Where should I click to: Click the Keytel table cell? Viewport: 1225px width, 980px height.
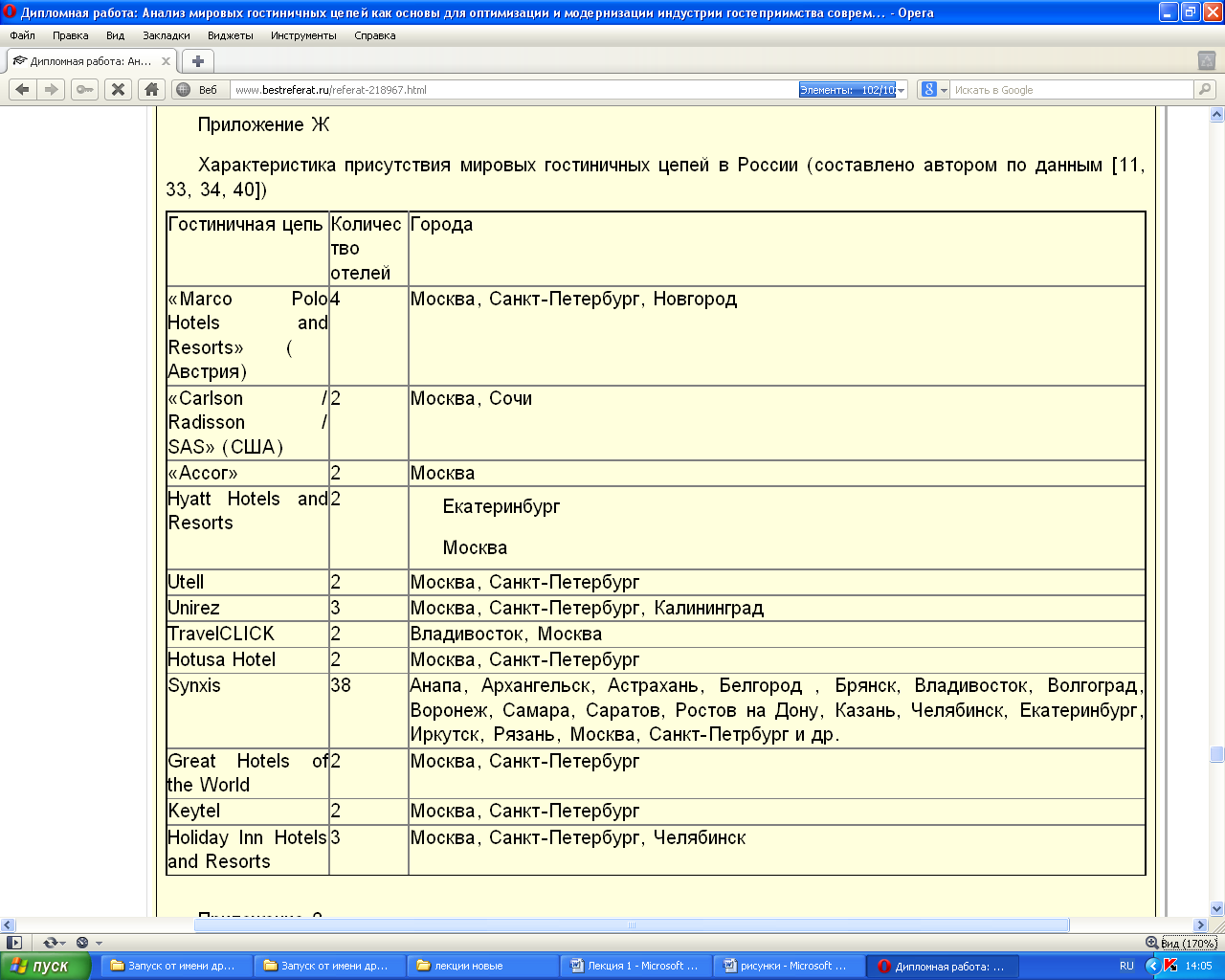[248, 811]
